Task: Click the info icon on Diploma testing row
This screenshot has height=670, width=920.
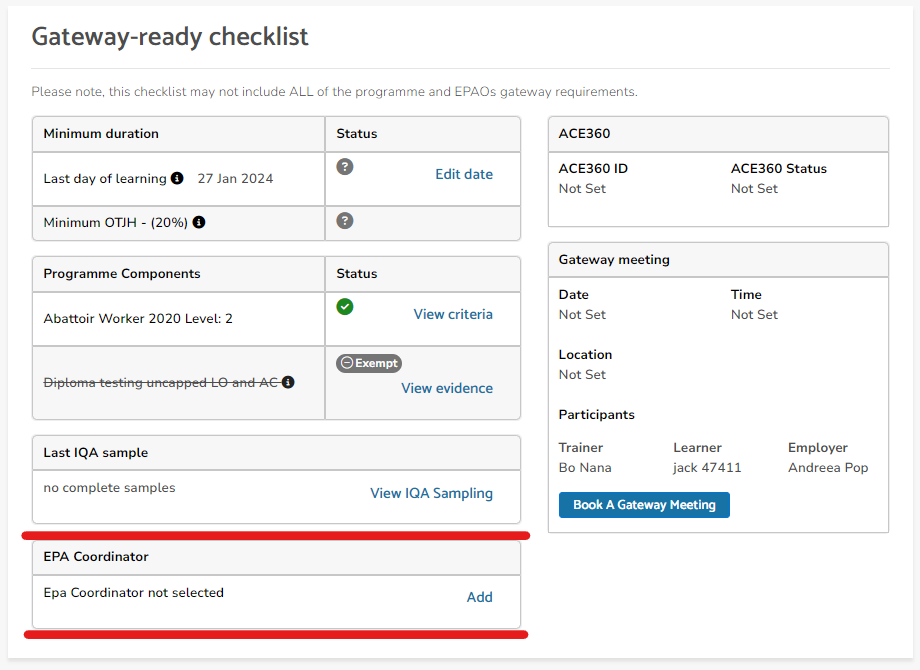Action: tap(288, 382)
